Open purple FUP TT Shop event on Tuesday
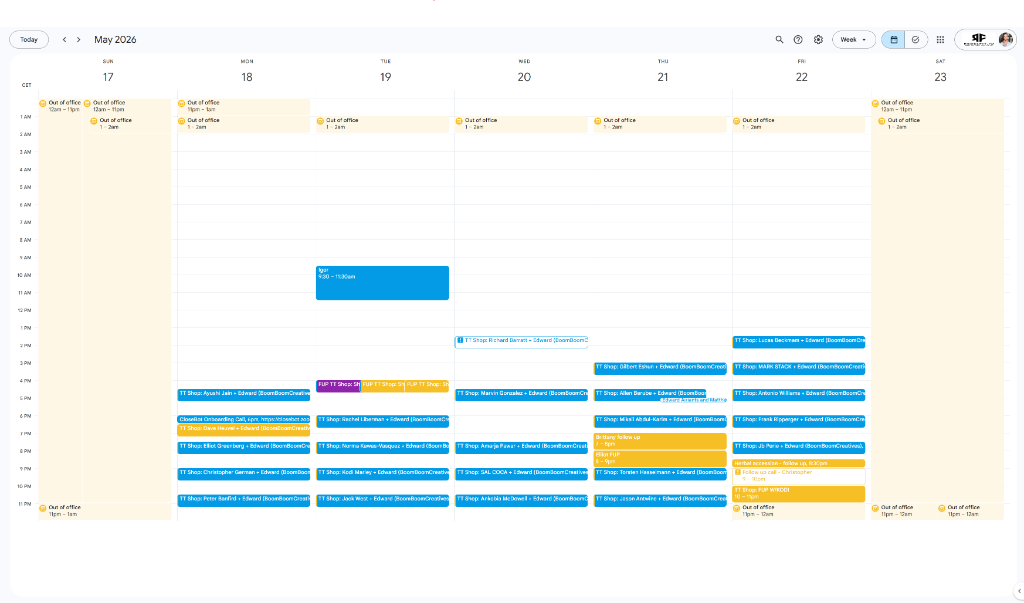The height and width of the screenshot is (603, 1024). tap(338, 385)
